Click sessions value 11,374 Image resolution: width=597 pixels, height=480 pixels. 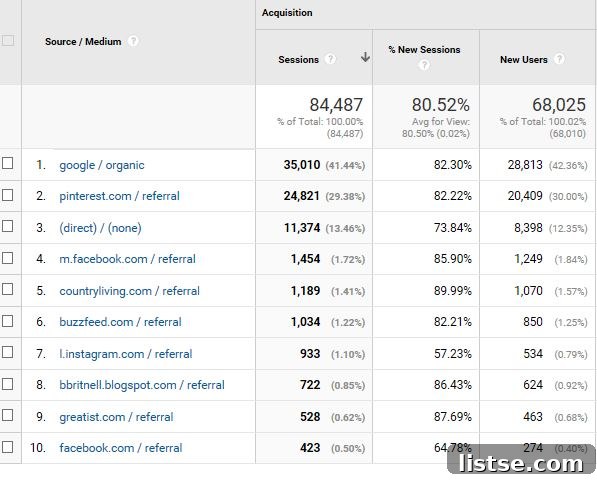pos(302,228)
